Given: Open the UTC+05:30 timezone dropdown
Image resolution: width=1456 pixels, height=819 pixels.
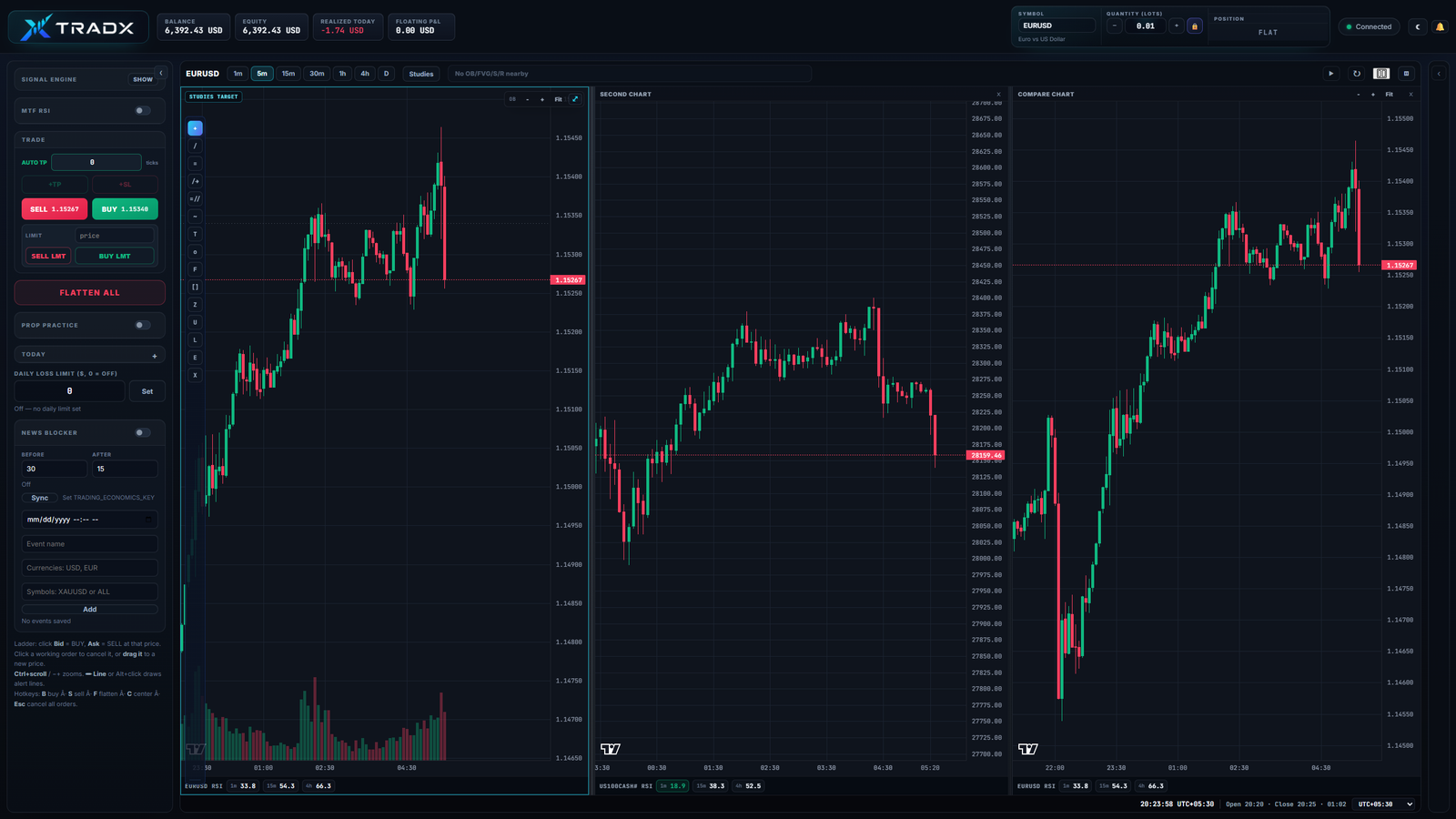Looking at the screenshot, I should tap(1384, 804).
